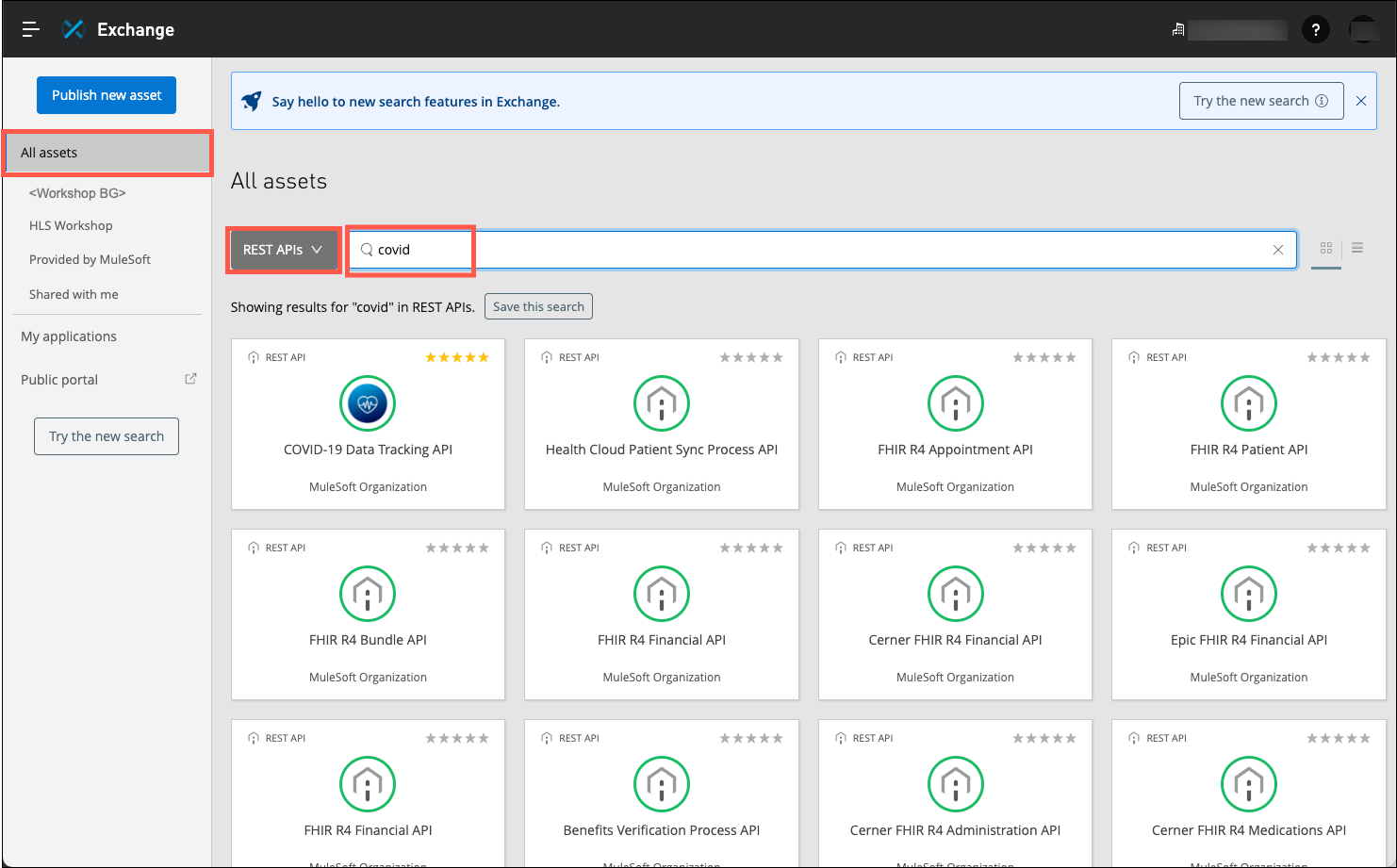Open FHIR R4 Bundle API icon
This screenshot has height=868, width=1397.
click(368, 594)
